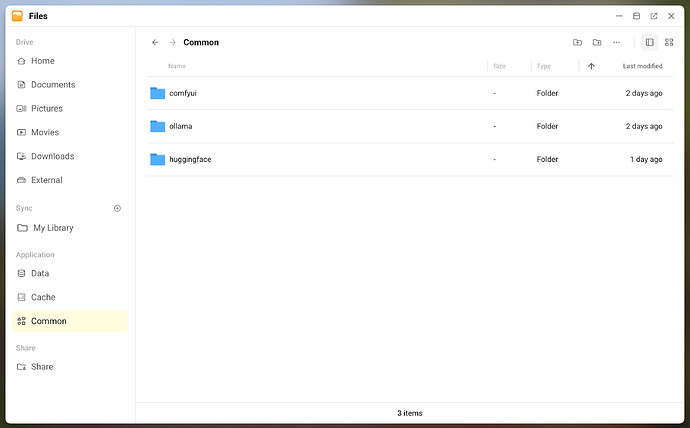
Task: Click the External drive icon
Action: (21, 180)
